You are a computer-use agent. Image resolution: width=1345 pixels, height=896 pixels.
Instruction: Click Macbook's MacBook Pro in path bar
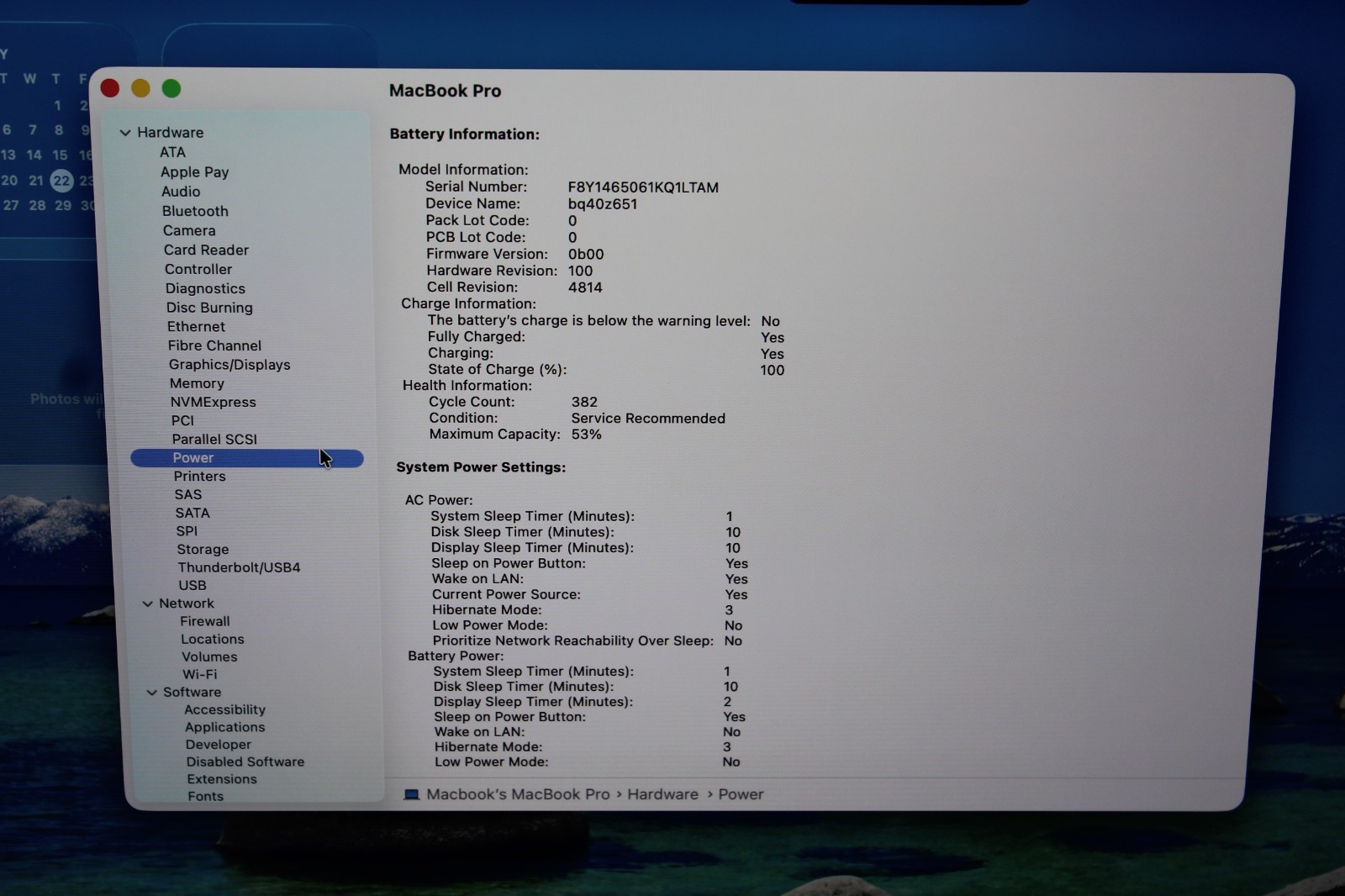coord(518,794)
